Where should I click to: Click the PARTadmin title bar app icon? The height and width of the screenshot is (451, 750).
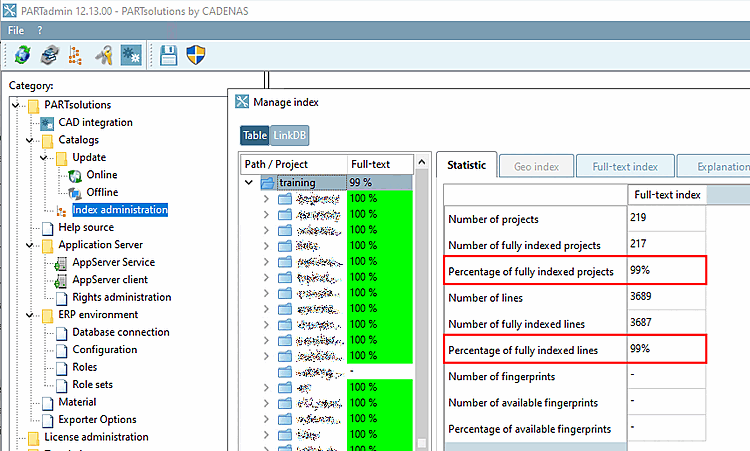coord(10,11)
